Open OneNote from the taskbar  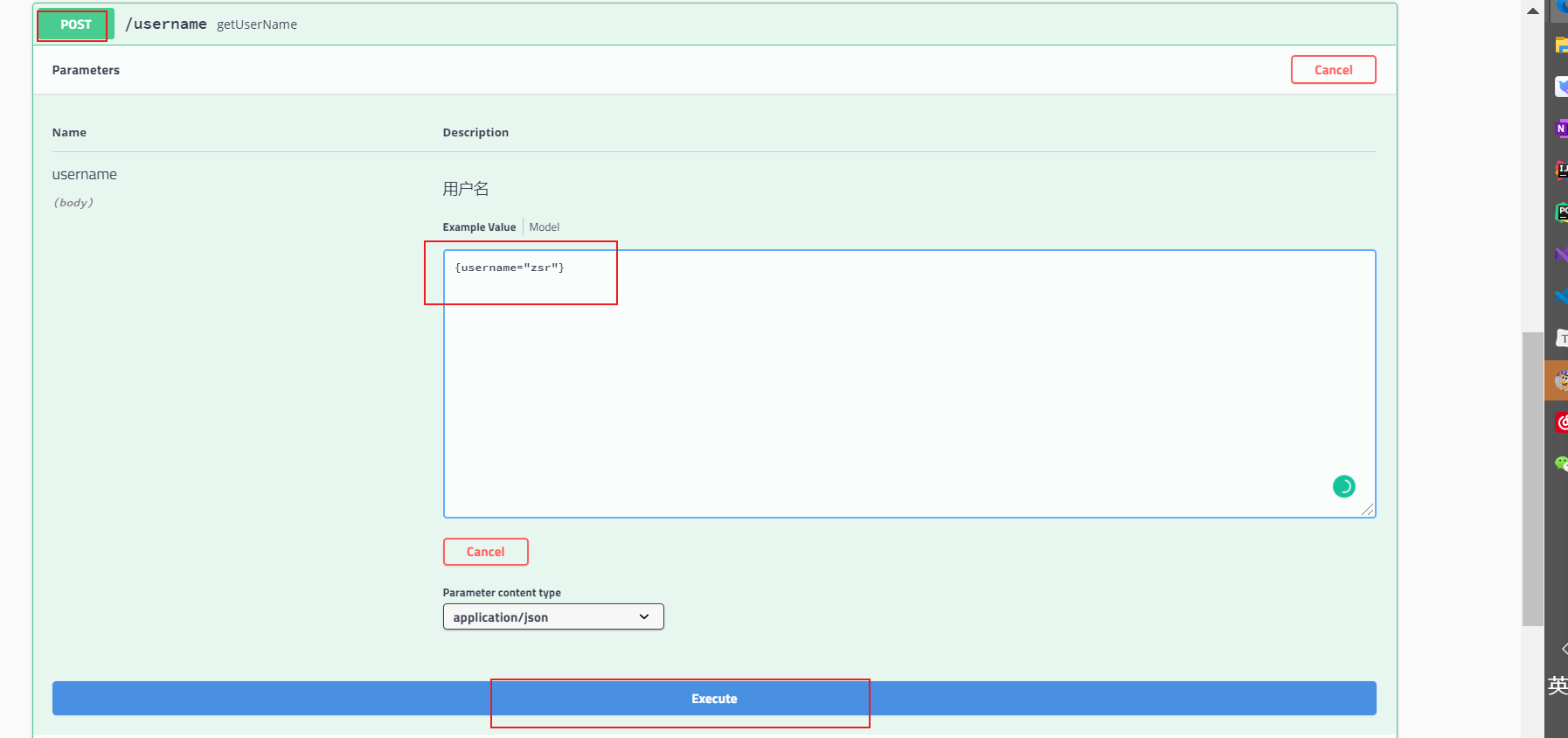point(1561,129)
